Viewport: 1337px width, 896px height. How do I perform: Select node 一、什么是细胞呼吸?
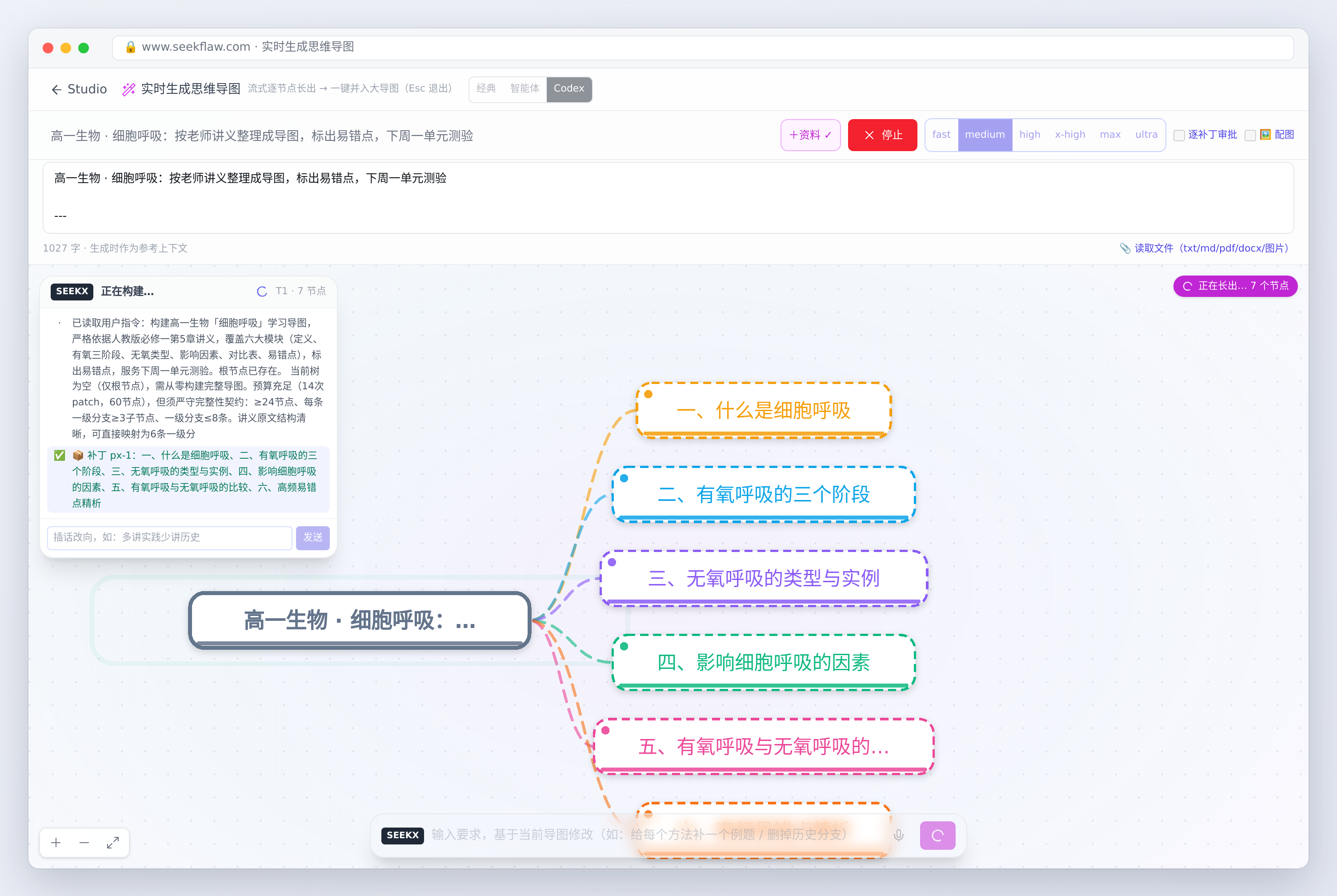[764, 410]
